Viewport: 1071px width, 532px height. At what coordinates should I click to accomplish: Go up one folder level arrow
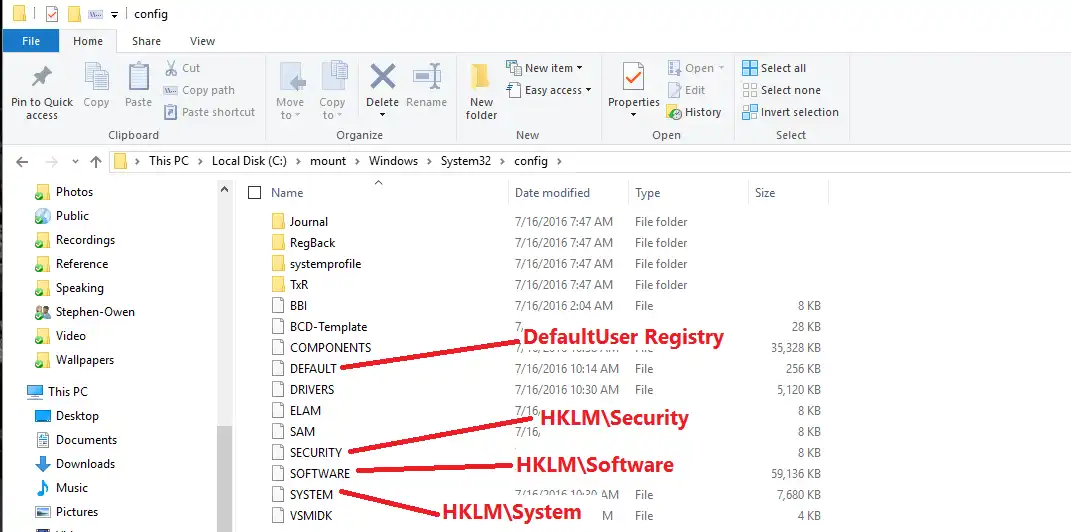[96, 162]
